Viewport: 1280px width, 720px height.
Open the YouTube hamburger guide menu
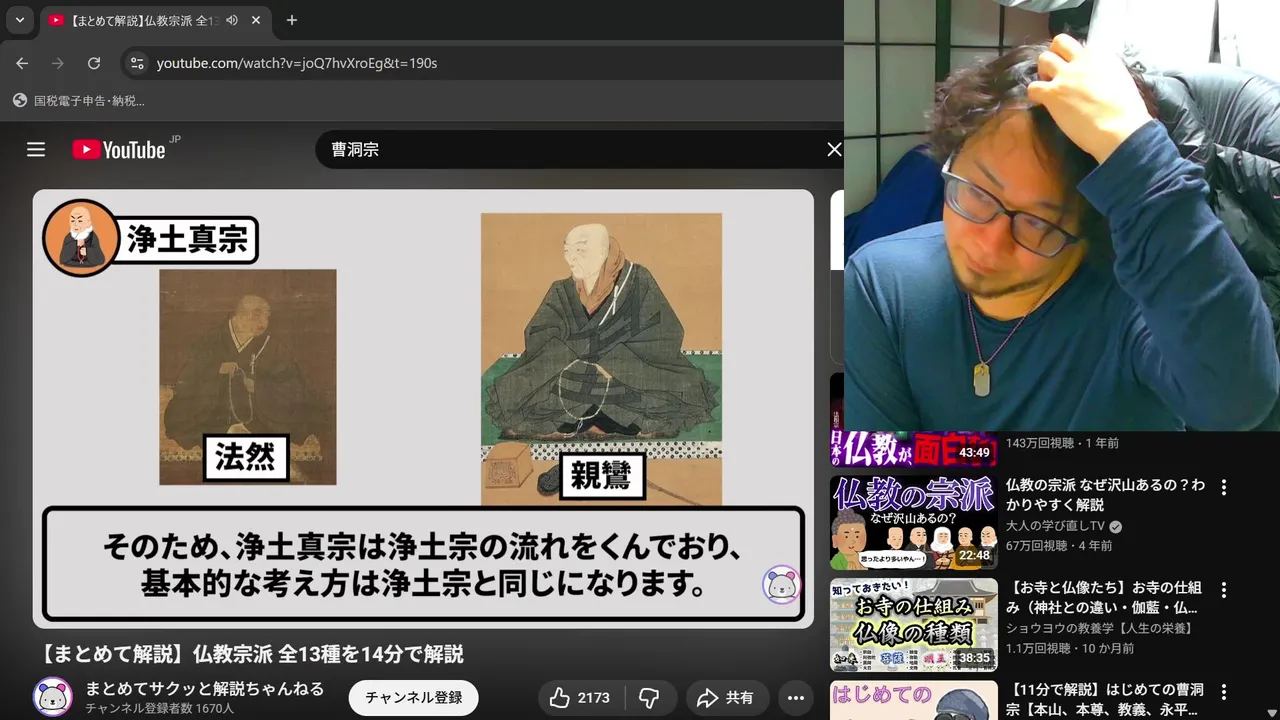click(36, 149)
